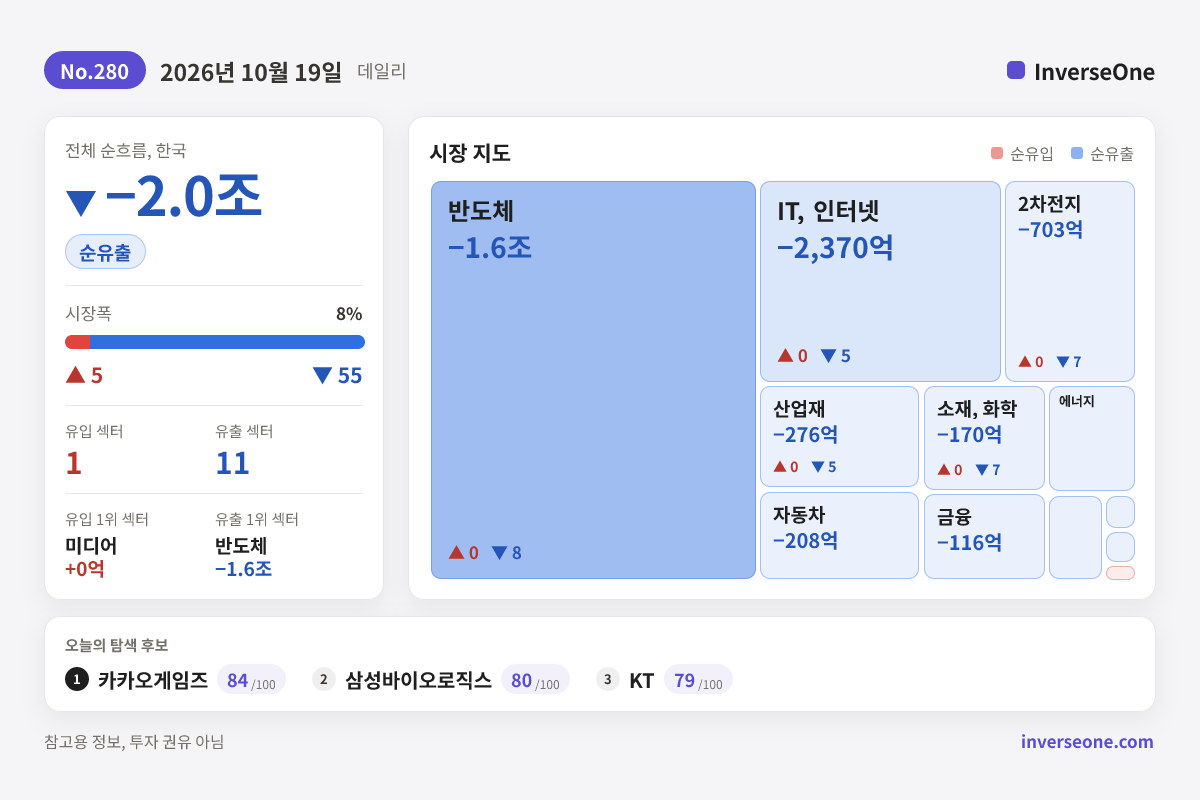
Task: Click the 순유출 status pill
Action: [105, 252]
